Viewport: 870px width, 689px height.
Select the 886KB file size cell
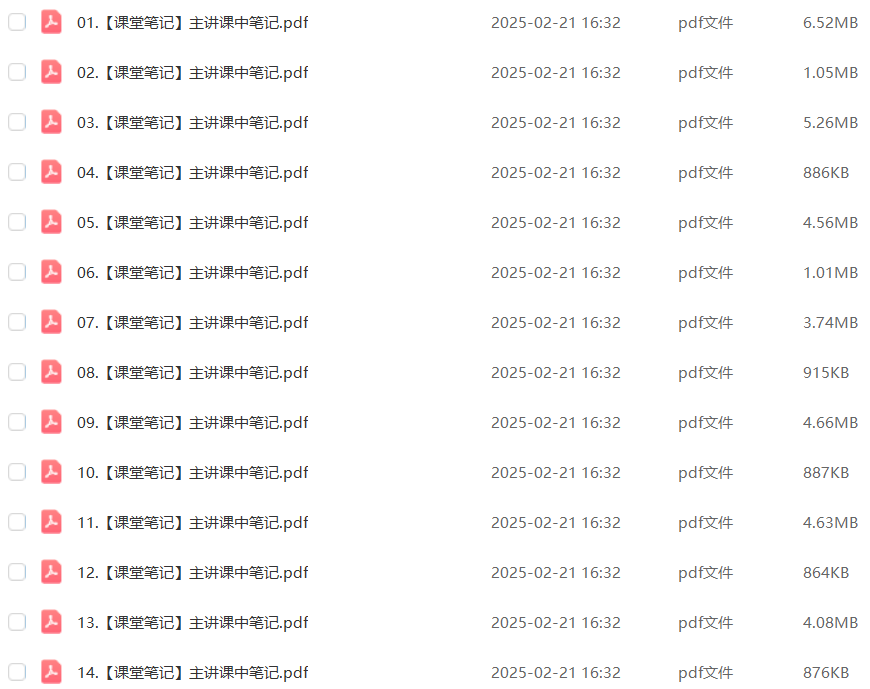click(826, 173)
